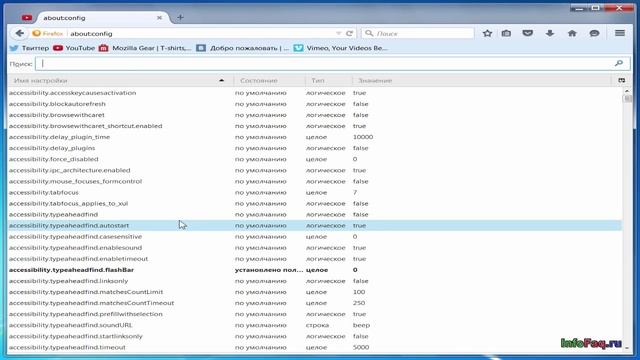Select accessibility.typeaheadfind.linksonly row
640x360 pixels.
tap(315, 281)
